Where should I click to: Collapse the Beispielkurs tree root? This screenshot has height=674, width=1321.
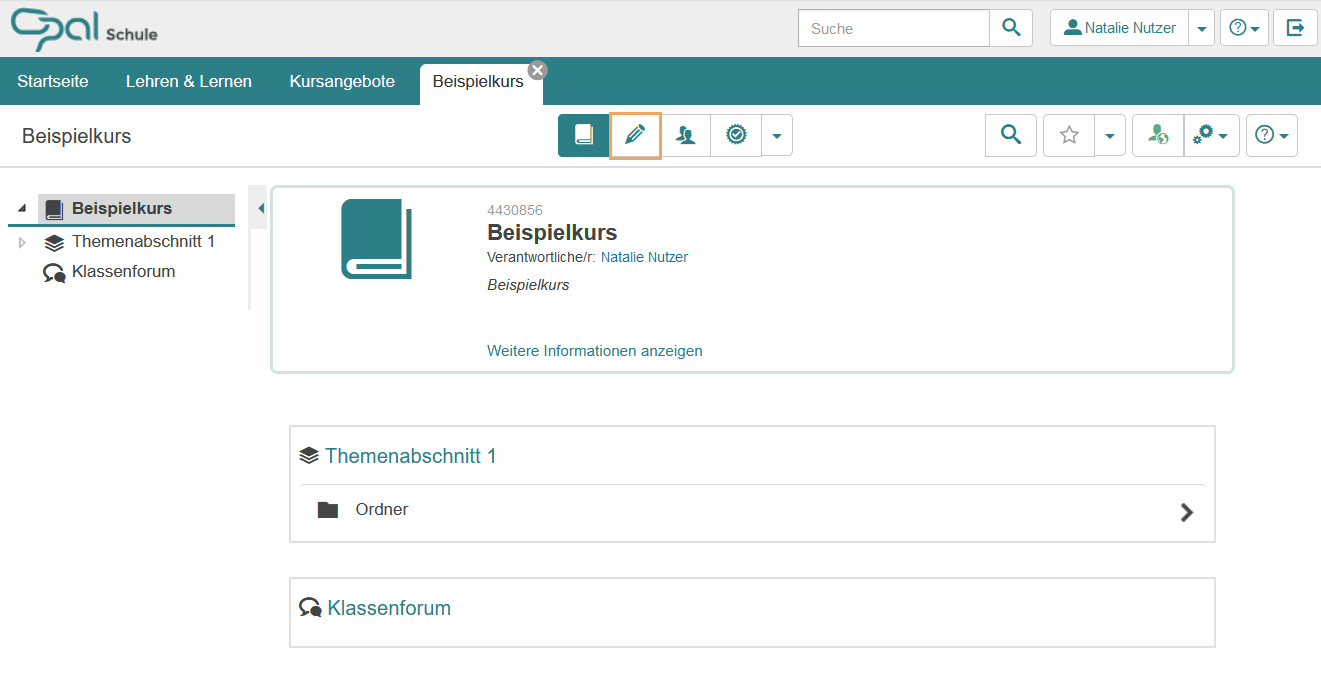[21, 207]
